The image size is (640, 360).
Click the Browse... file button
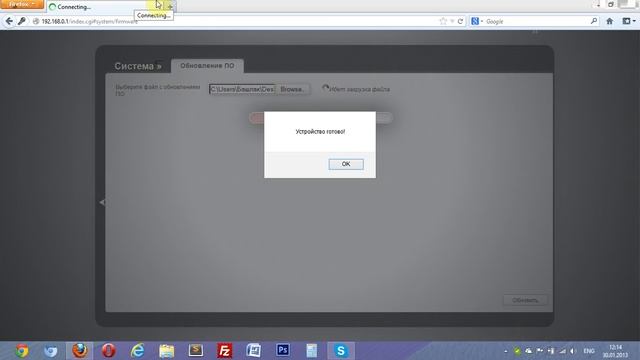[292, 89]
